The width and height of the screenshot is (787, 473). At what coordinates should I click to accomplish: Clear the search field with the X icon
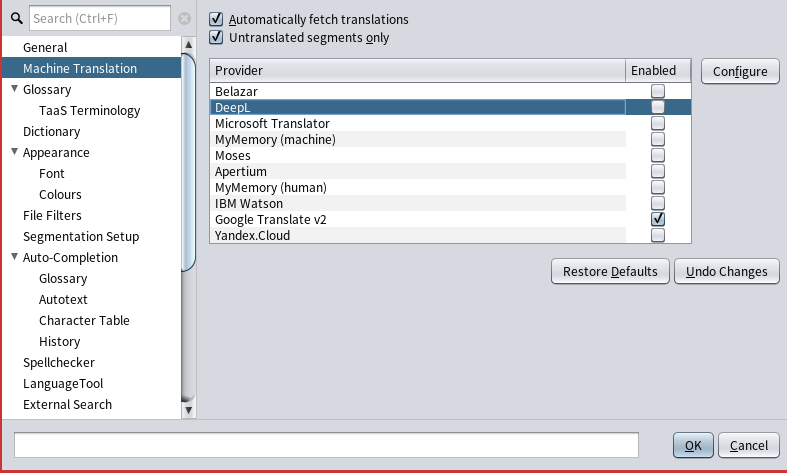[x=184, y=18]
